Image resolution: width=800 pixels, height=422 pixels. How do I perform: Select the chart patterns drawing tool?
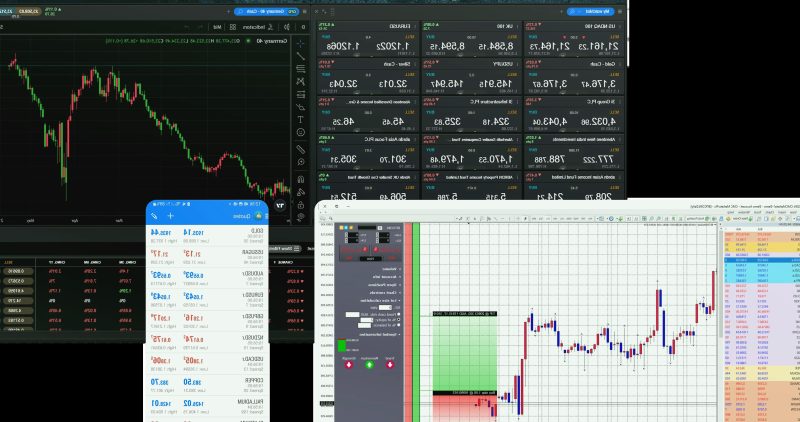(x=301, y=82)
